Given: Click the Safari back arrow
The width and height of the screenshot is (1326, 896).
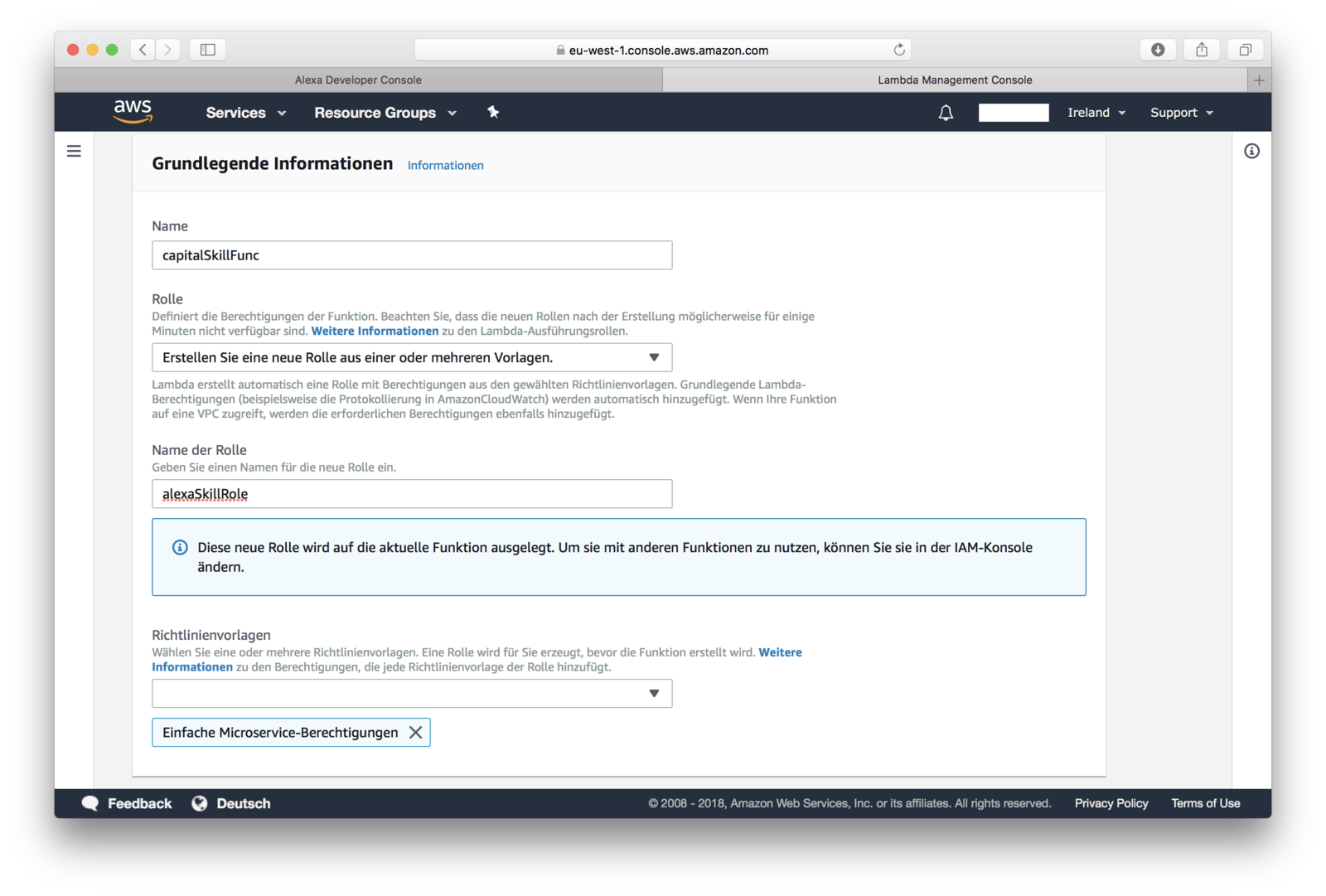Looking at the screenshot, I should click(143, 50).
